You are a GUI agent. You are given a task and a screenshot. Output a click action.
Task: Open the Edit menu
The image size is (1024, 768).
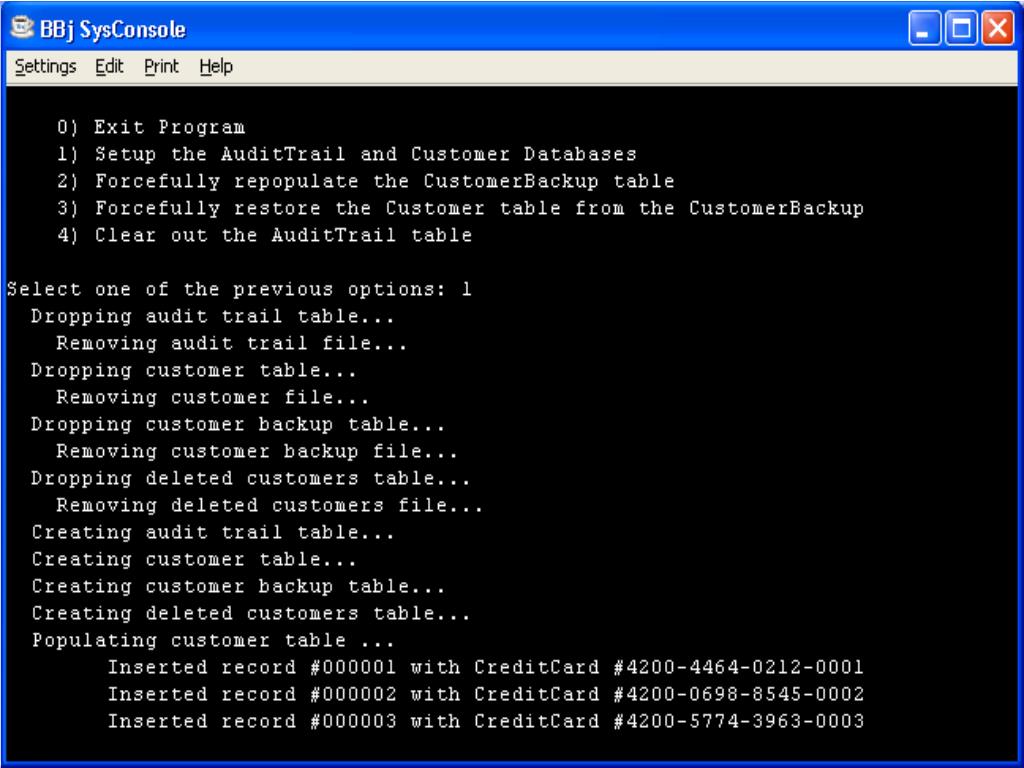pos(109,67)
